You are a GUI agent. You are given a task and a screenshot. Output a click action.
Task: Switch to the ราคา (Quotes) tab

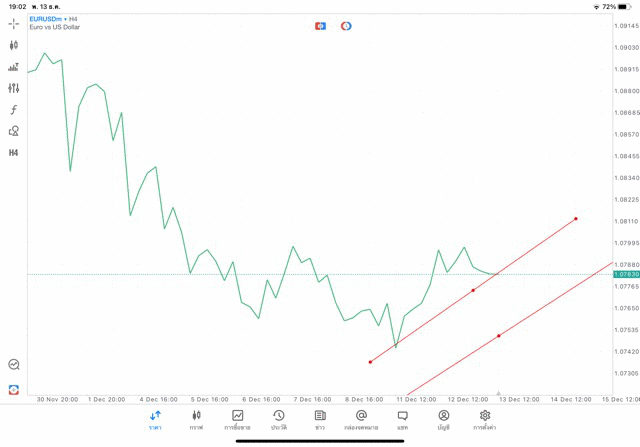click(155, 419)
